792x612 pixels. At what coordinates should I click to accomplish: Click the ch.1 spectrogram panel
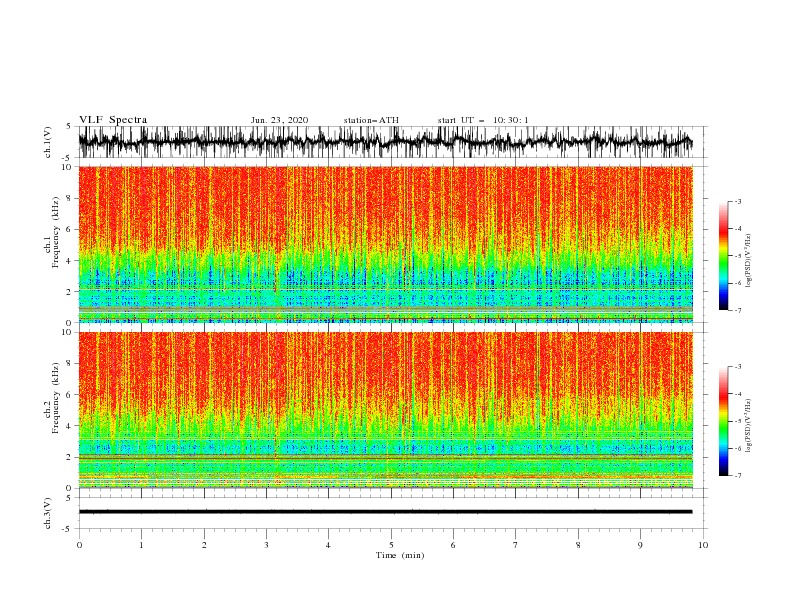(x=385, y=244)
